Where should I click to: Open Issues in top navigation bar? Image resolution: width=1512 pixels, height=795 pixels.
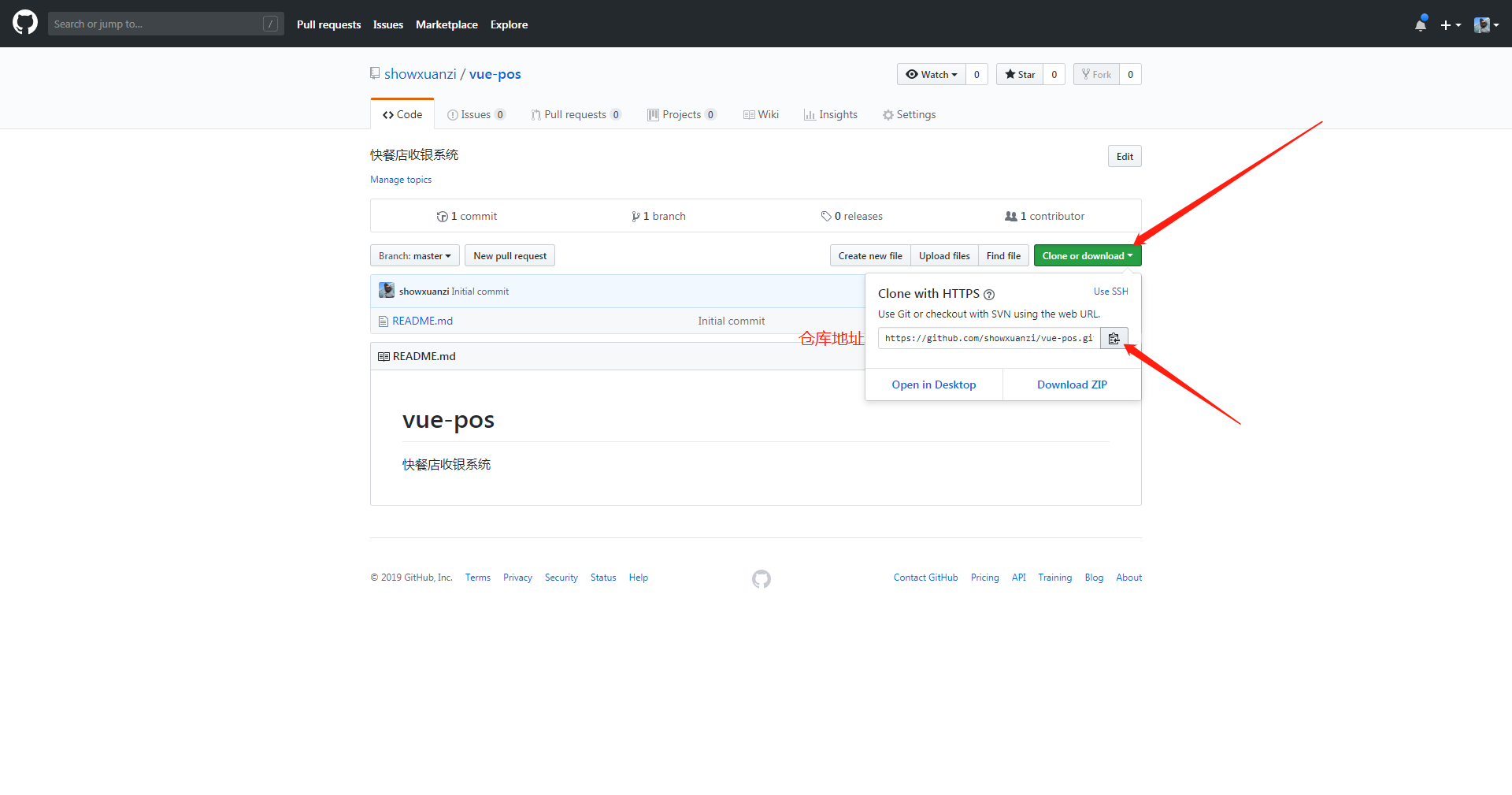(x=388, y=24)
